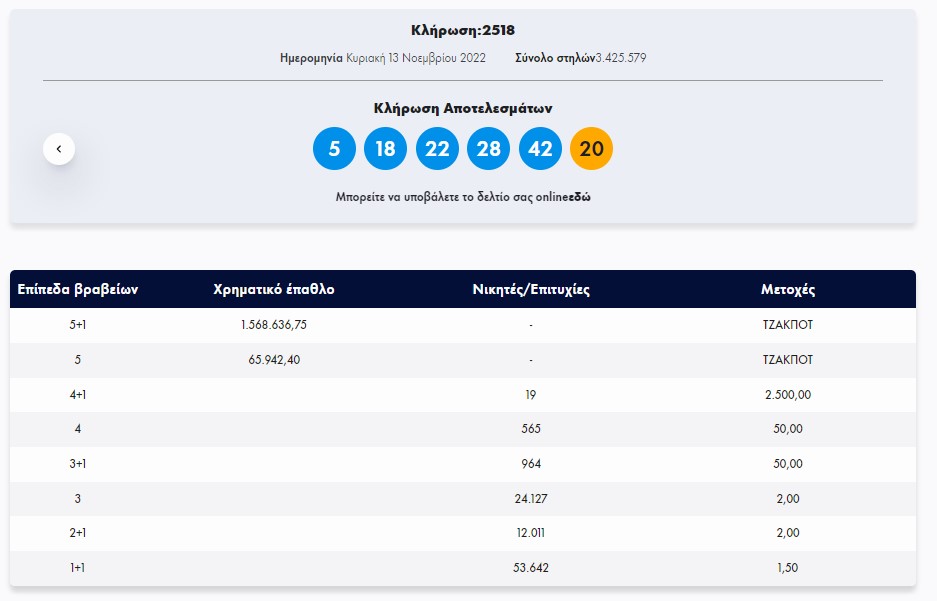Screen dimensions: 937x601
Task: Open the 'εδώ' online submission link
Action: pyautogui.click(x=579, y=197)
